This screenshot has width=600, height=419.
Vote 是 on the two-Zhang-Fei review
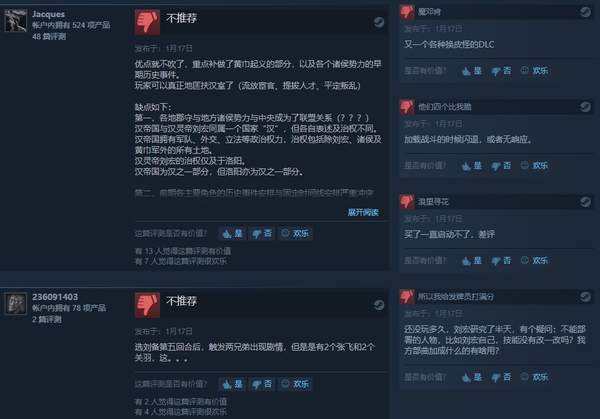point(233,384)
